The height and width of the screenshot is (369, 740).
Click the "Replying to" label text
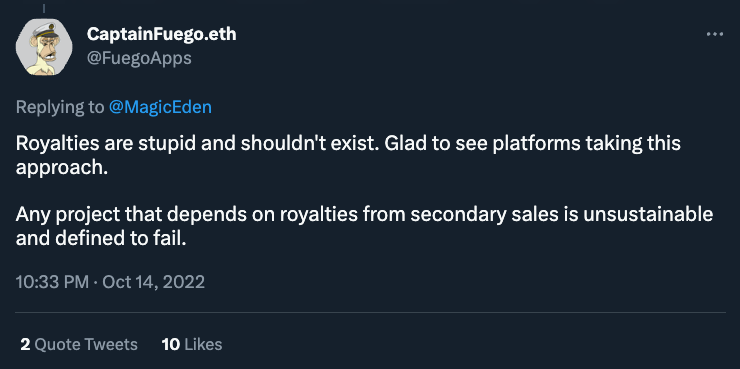[x=59, y=107]
